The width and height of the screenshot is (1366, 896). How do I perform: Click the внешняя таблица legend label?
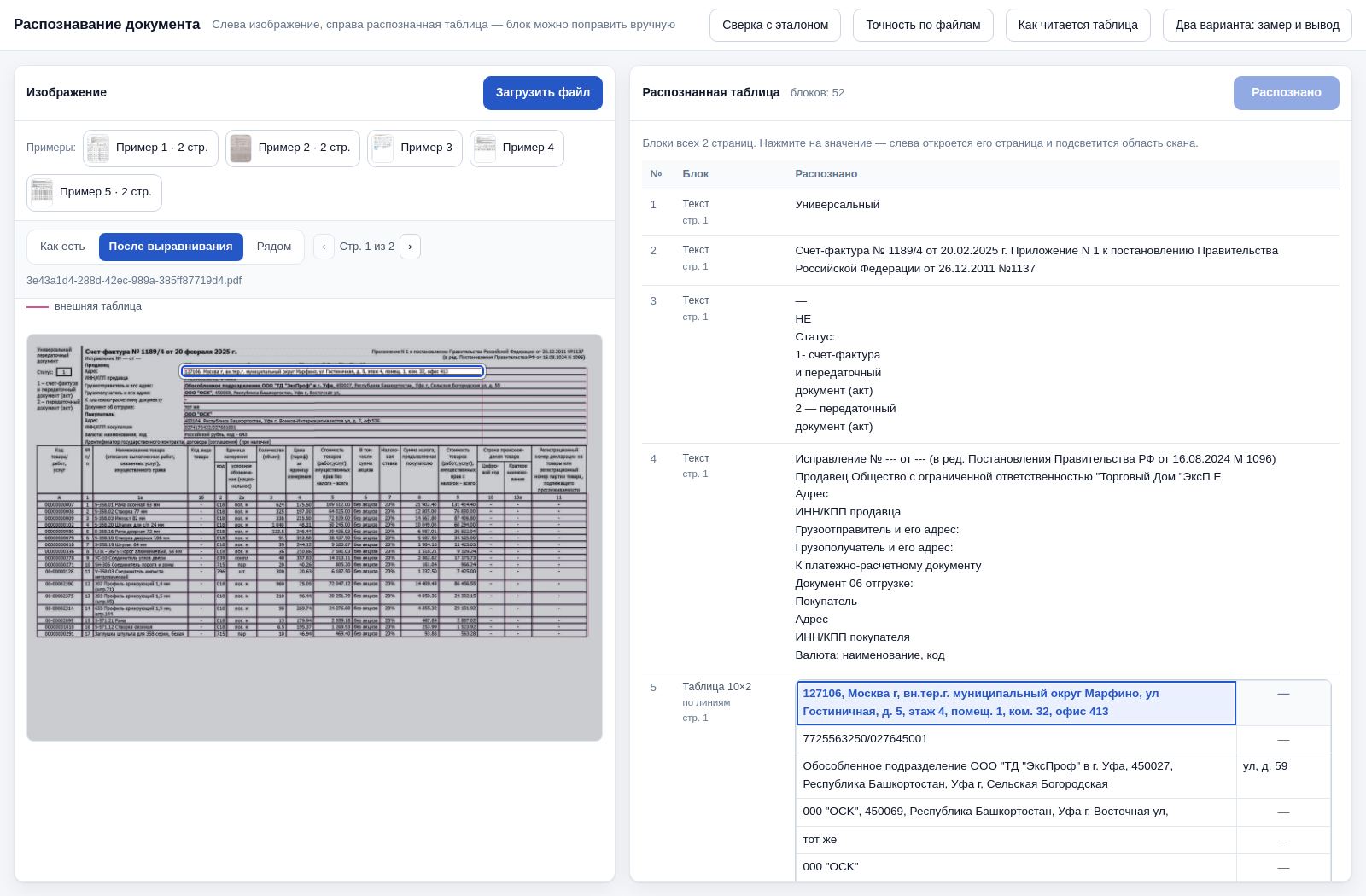98,306
